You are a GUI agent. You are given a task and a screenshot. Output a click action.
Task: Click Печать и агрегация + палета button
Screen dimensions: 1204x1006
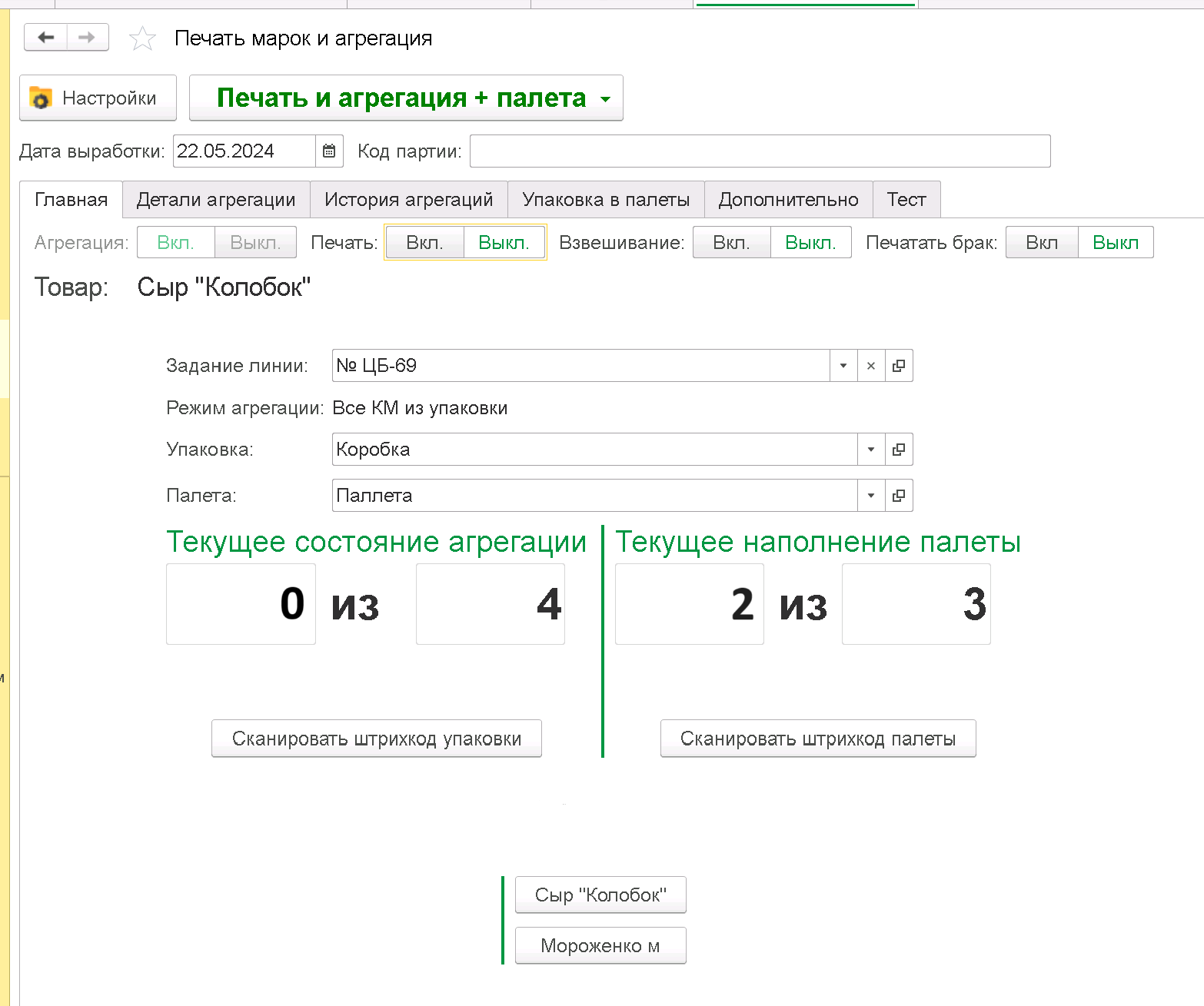406,98
